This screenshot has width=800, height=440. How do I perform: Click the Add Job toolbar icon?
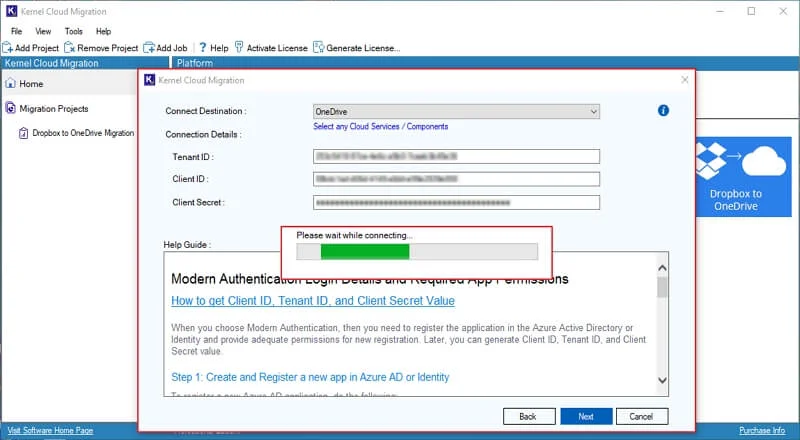coord(149,48)
